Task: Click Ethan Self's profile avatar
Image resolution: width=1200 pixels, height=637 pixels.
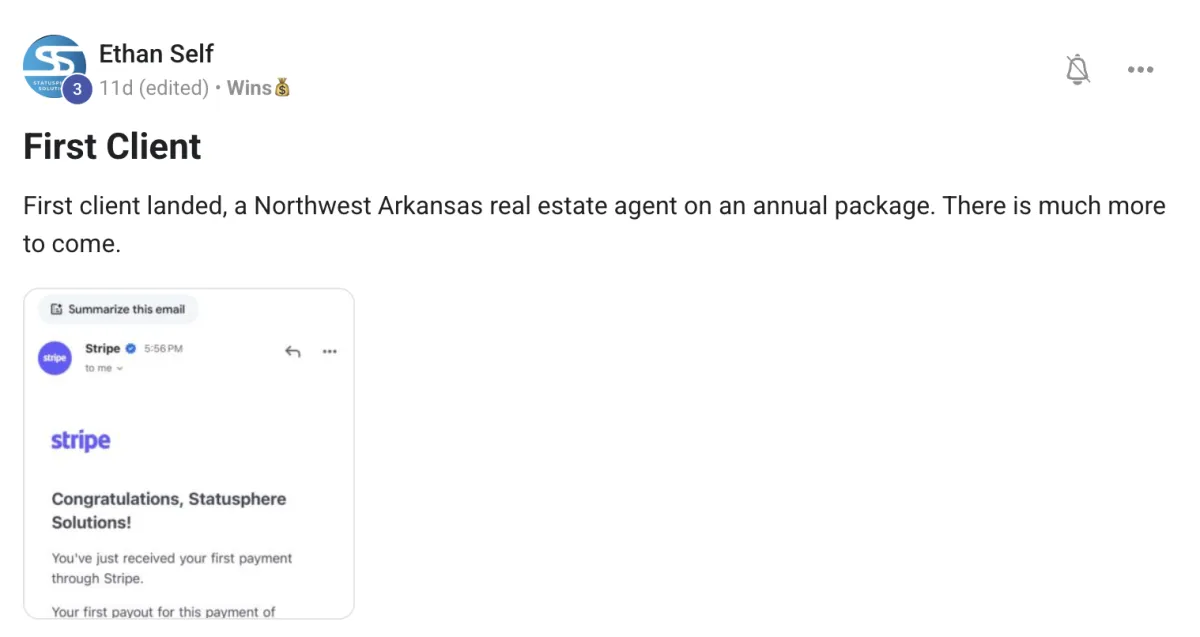Action: point(54,67)
